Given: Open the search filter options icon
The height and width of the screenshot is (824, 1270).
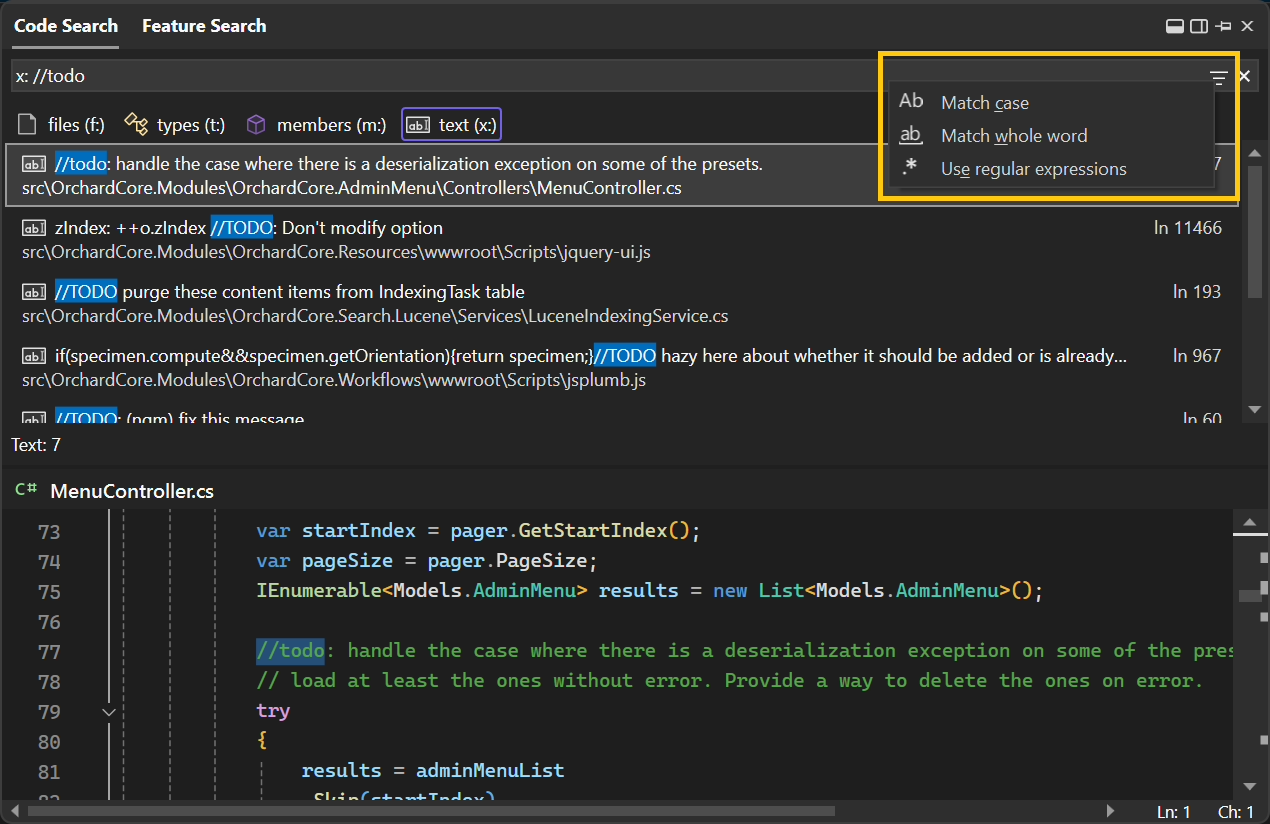Looking at the screenshot, I should point(1218,77).
